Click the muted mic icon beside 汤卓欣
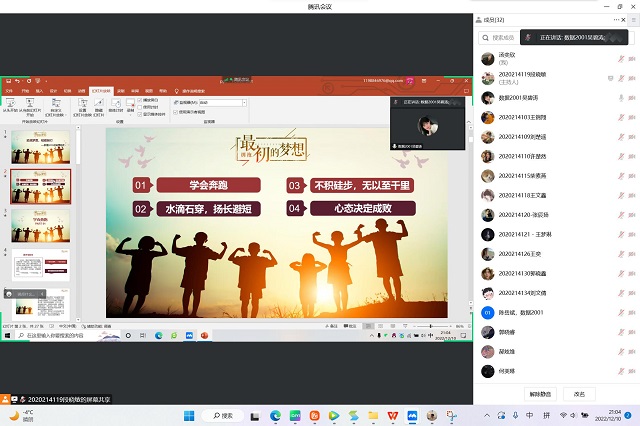The height and width of the screenshot is (426, 640). tap(622, 57)
